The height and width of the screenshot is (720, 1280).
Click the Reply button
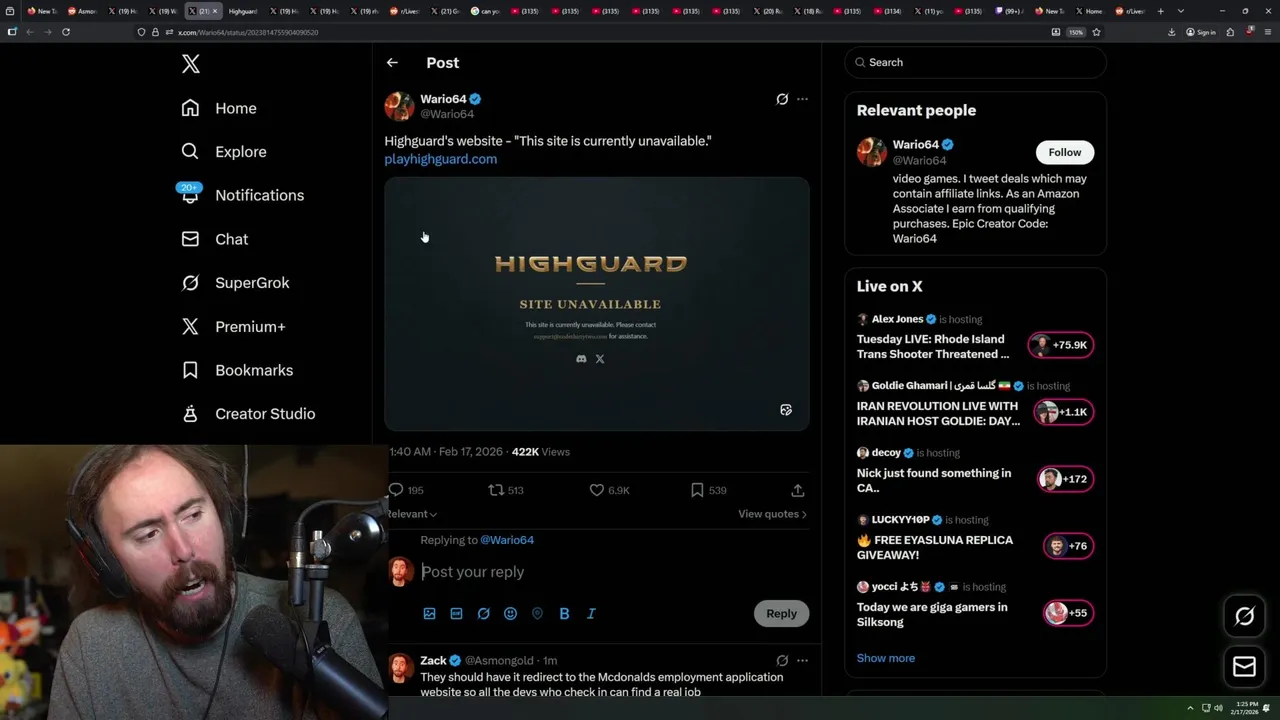[x=781, y=613]
